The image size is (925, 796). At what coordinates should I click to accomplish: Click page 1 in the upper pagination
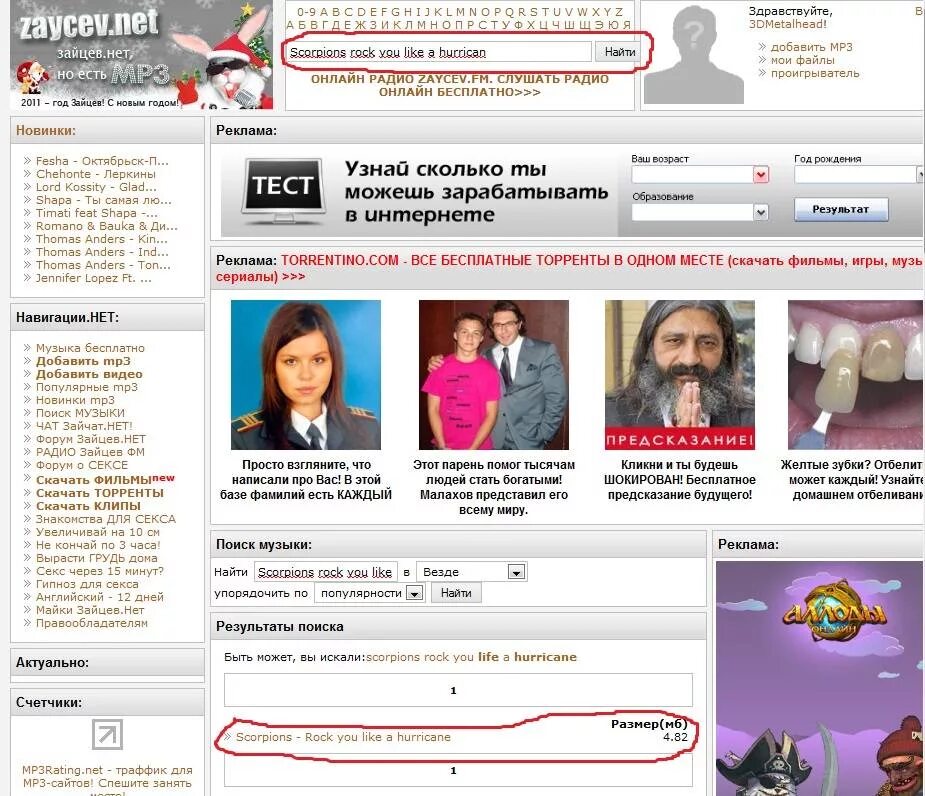point(453,690)
